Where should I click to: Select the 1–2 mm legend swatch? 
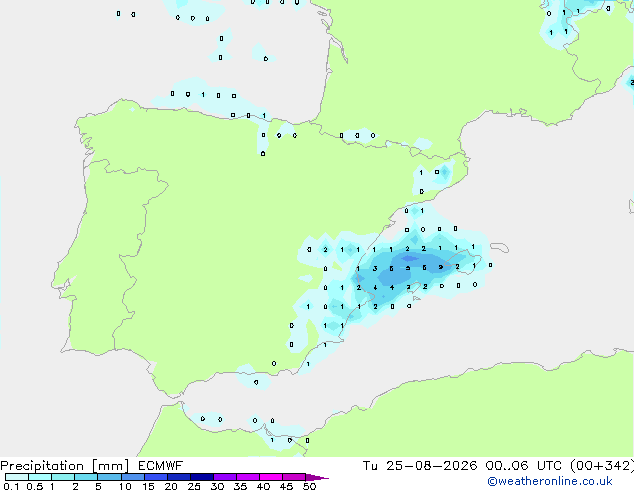[x=63, y=477]
